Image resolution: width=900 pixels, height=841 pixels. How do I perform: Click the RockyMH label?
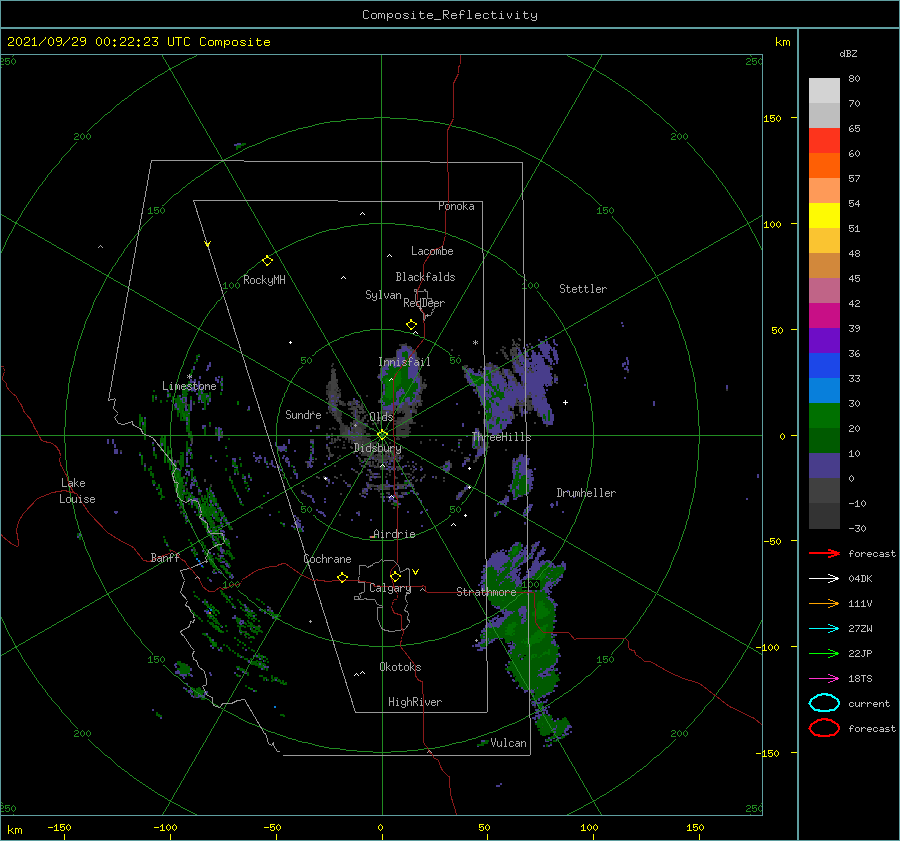[264, 280]
